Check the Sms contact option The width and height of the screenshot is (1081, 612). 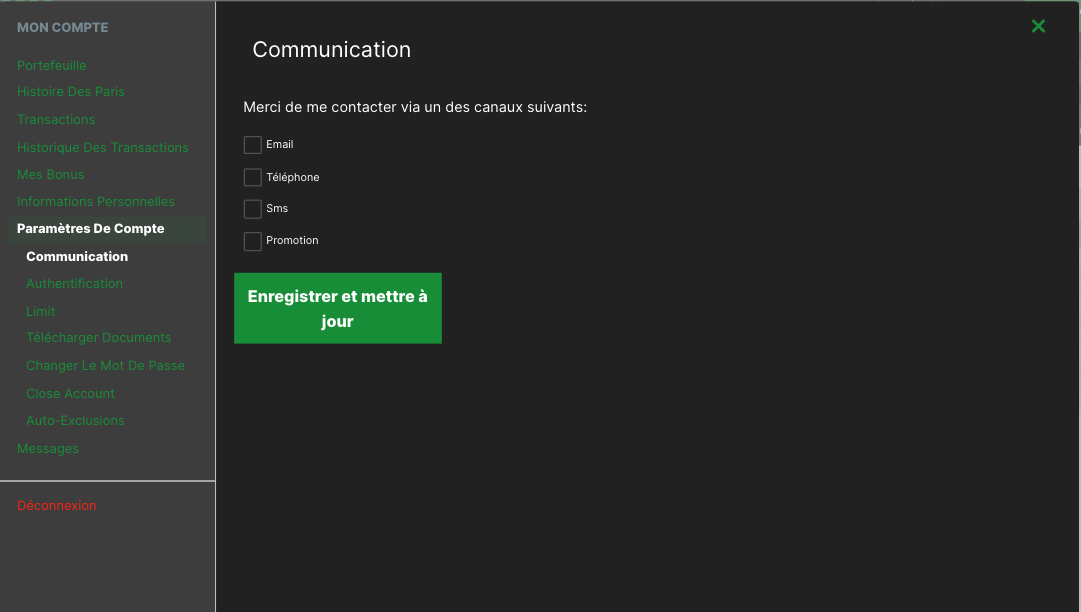pos(253,209)
